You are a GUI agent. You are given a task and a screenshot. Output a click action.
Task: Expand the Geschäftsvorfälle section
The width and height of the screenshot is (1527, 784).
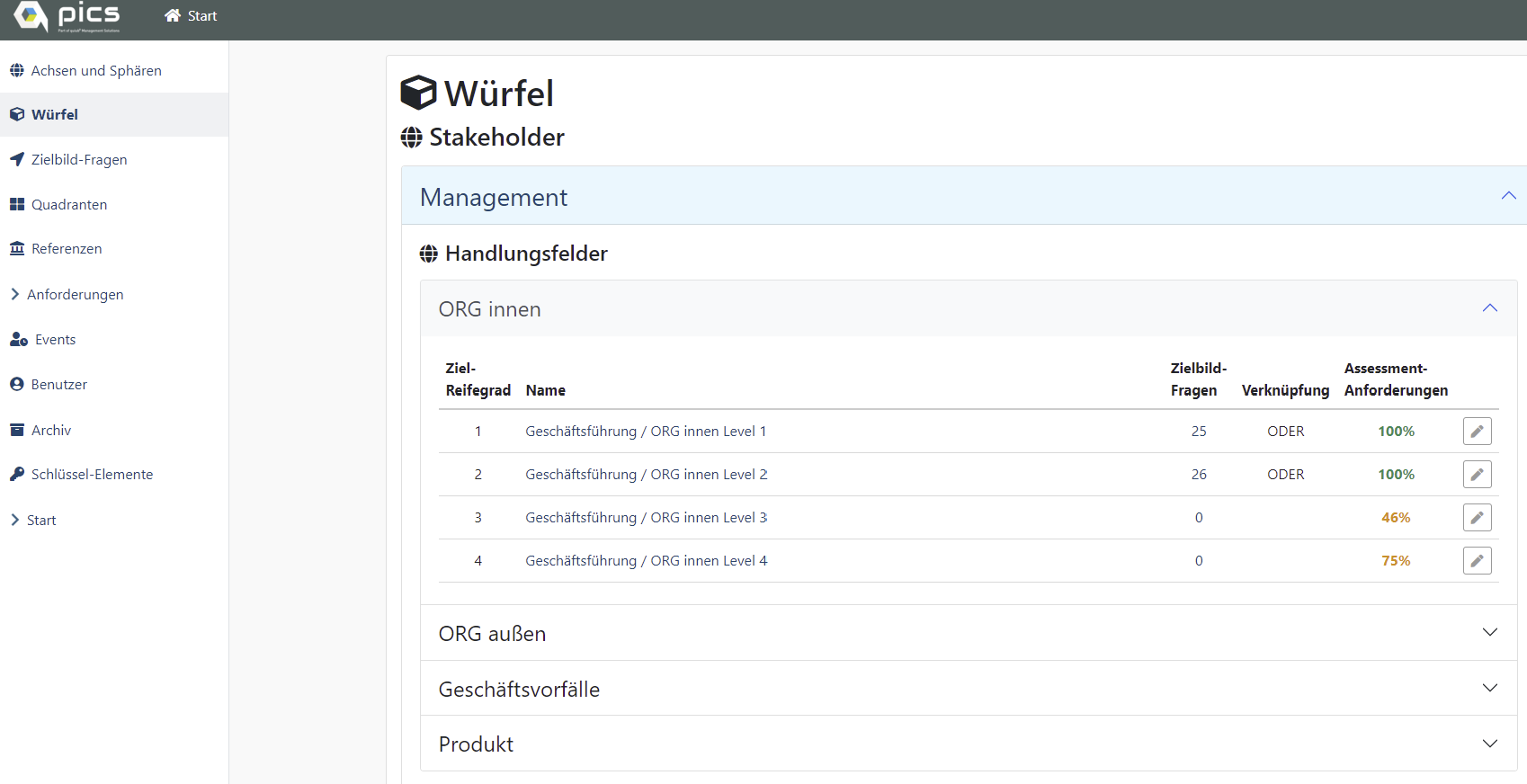click(1489, 689)
